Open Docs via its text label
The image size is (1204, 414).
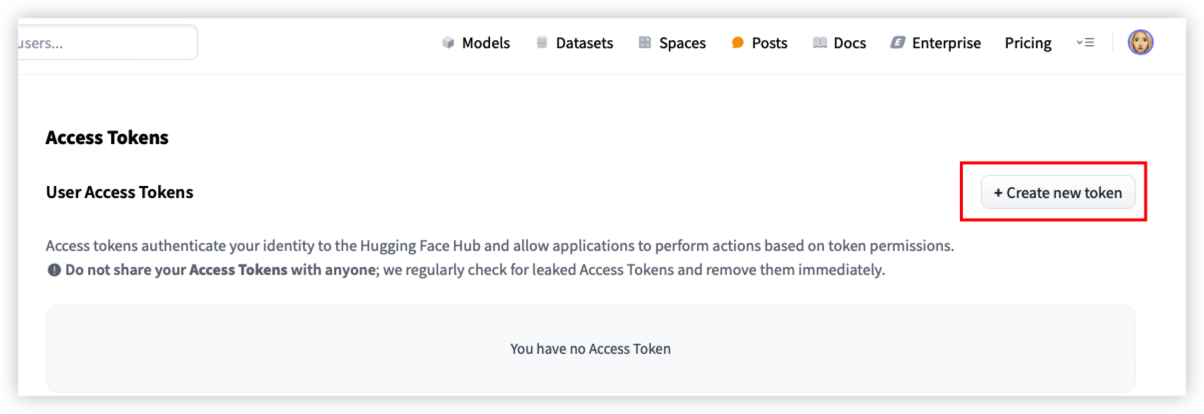click(850, 43)
